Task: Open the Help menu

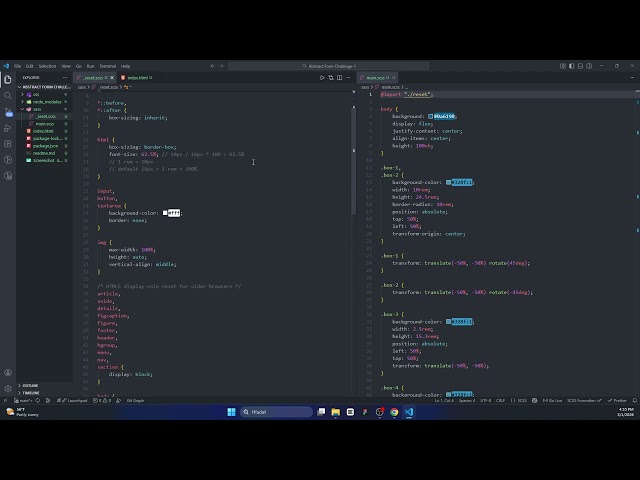Action: tap(125, 66)
